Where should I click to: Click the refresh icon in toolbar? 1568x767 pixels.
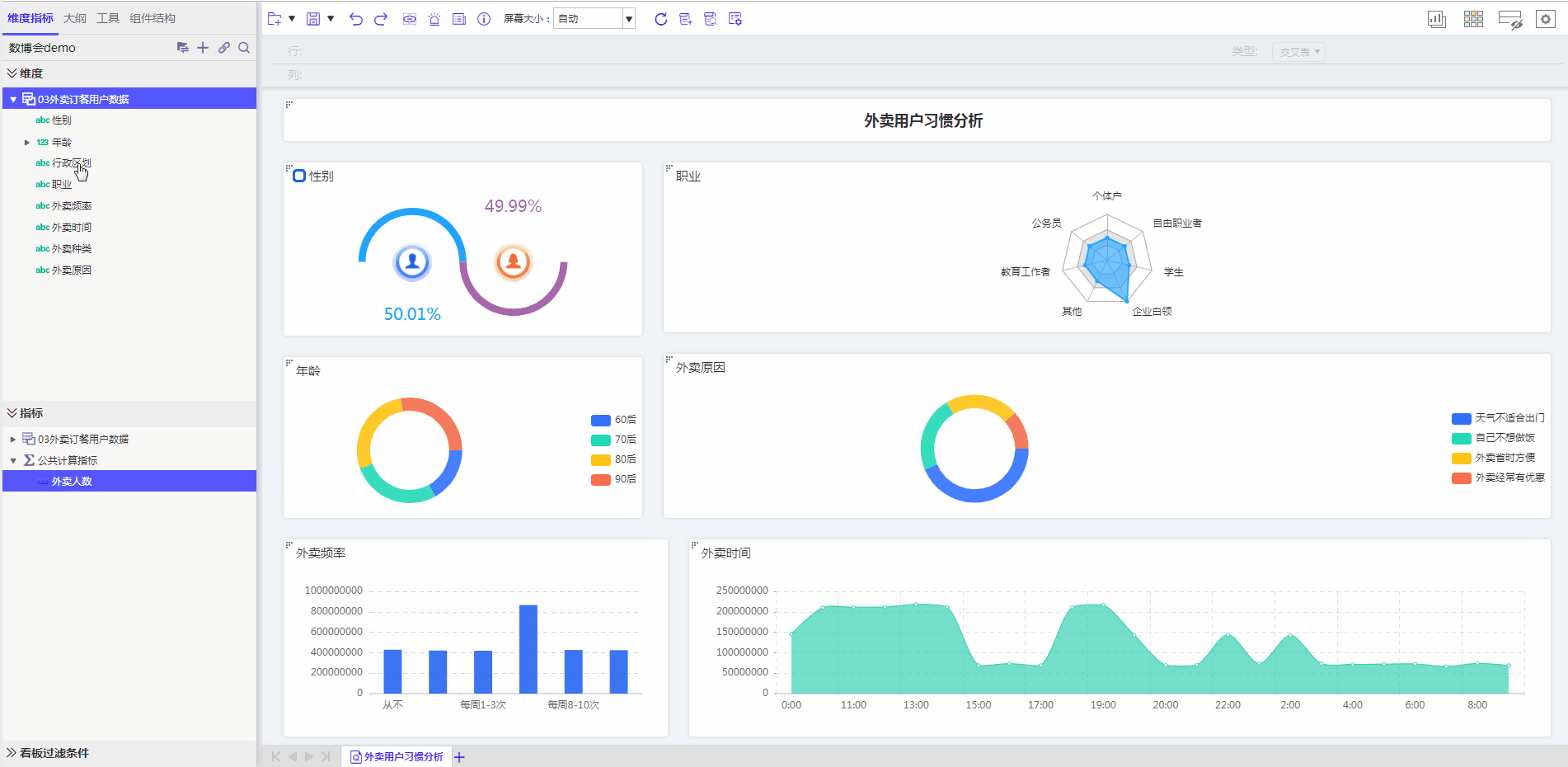660,19
